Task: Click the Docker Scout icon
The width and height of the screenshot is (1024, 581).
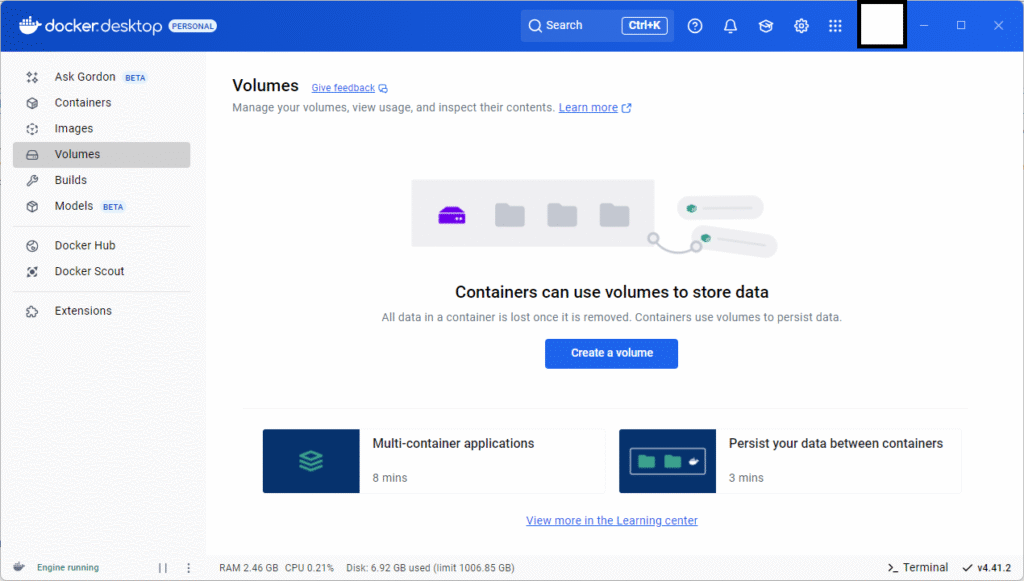Action: coord(32,272)
